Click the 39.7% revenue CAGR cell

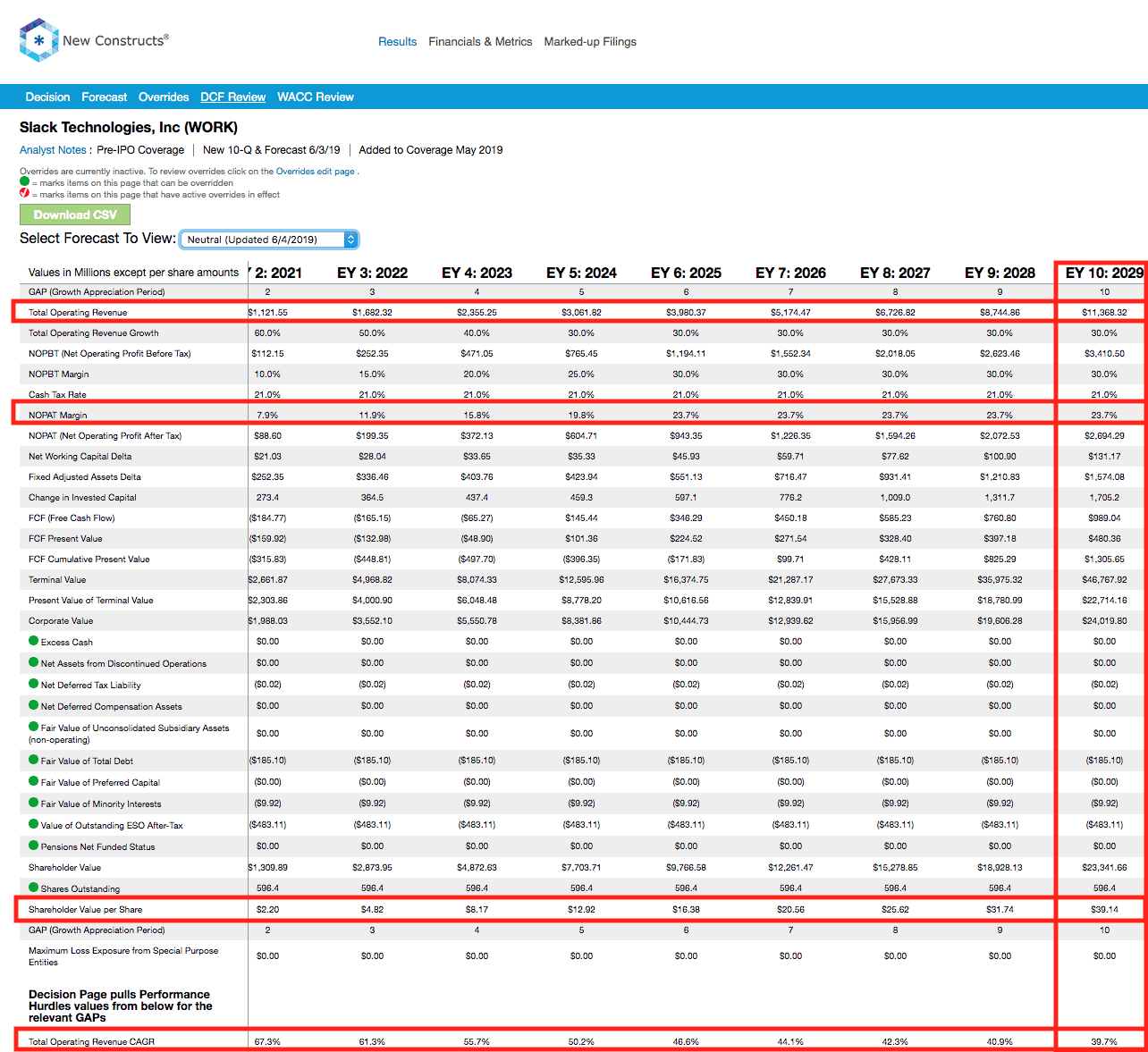coord(1104,1042)
